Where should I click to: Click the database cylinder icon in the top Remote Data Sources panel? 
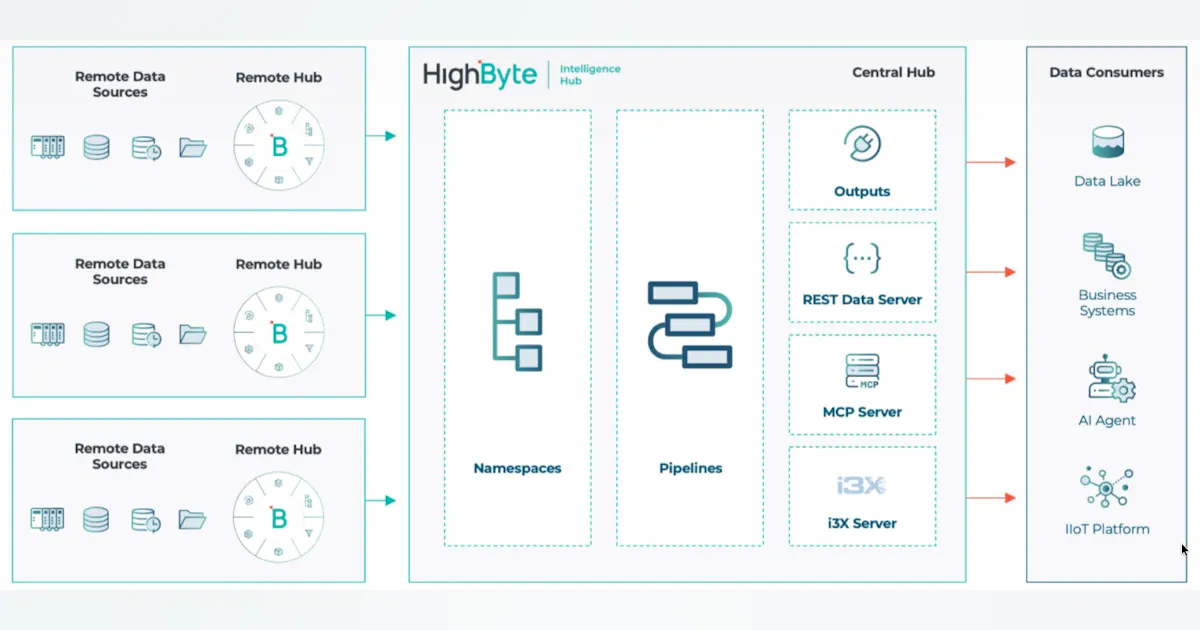[x=97, y=148]
